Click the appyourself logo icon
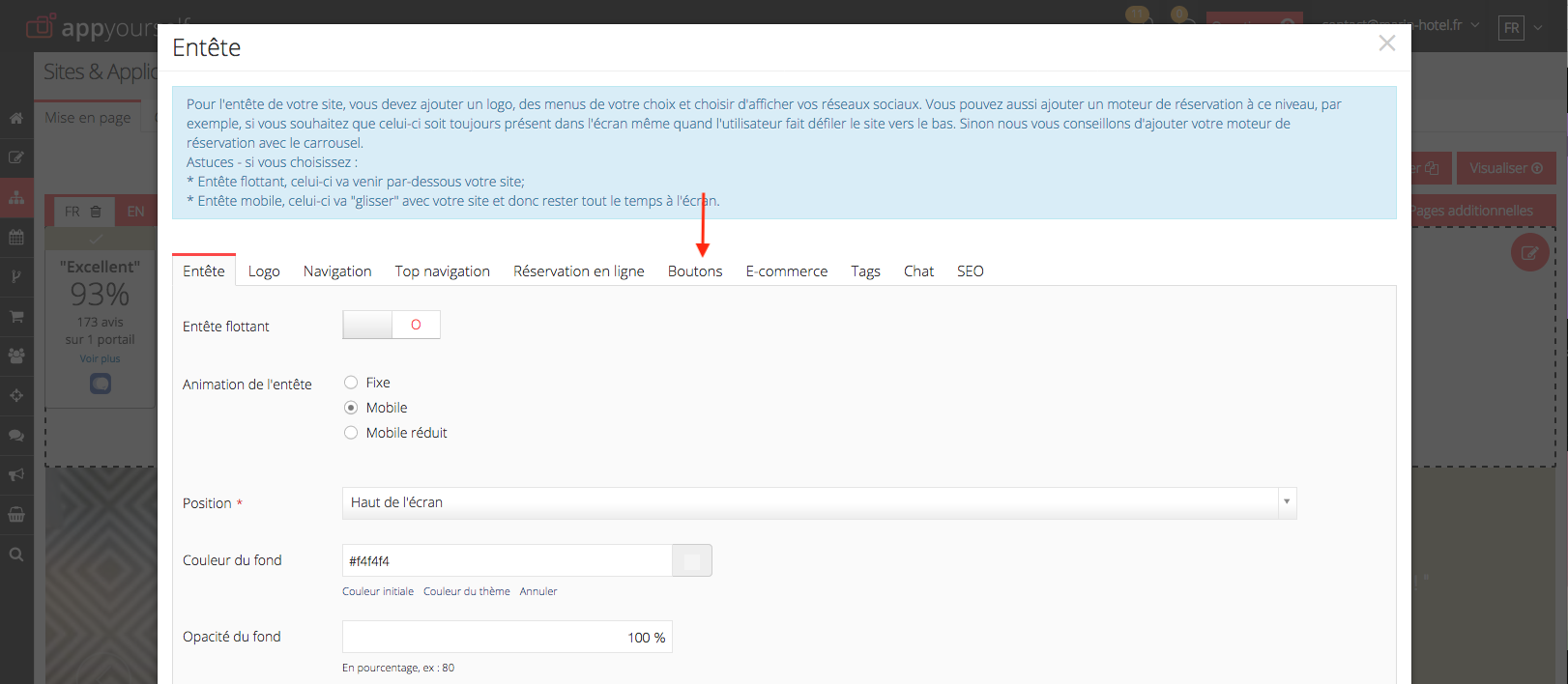The width and height of the screenshot is (1568, 684). 40,26
